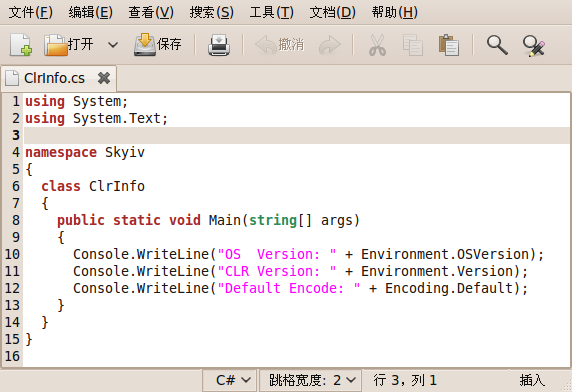Open the 文件(F) menu
The image size is (572, 392).
(x=31, y=12)
